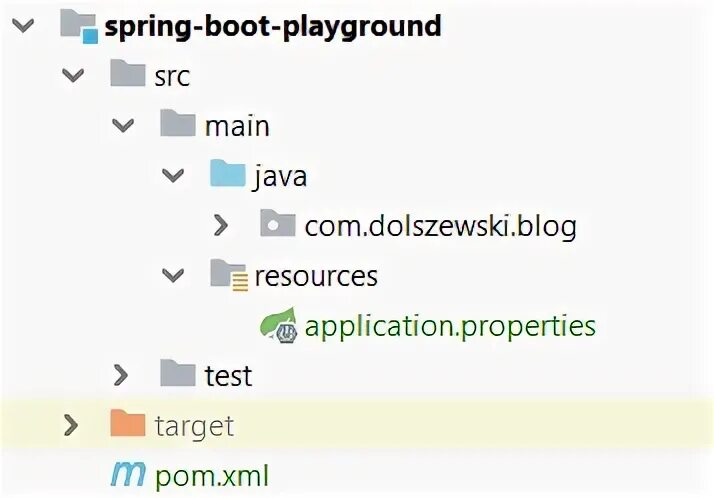This screenshot has width=714, height=498.
Task: Click the orange target folder icon
Action: pos(128,424)
